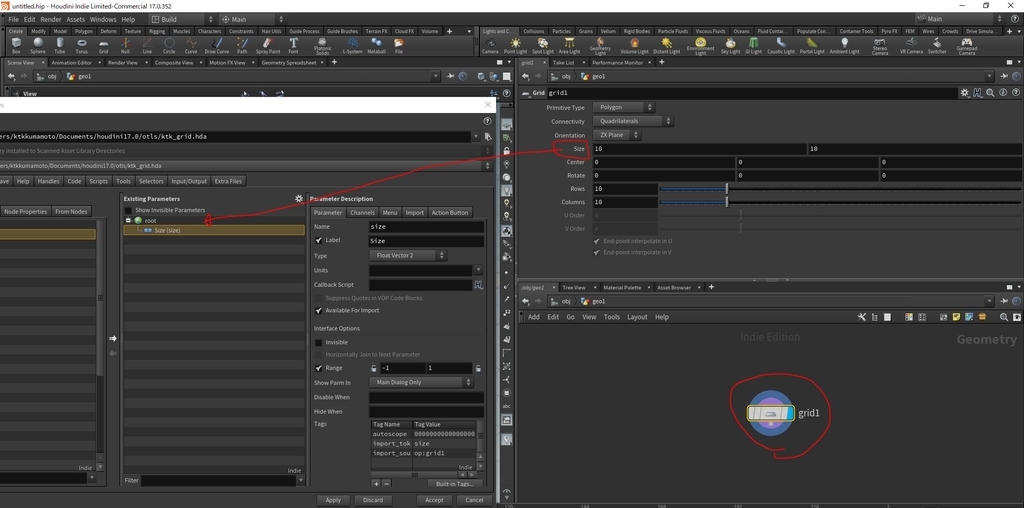Viewport: 1024px width, 508px height.
Task: Select the Metaball shelf tool
Action: pos(376,45)
